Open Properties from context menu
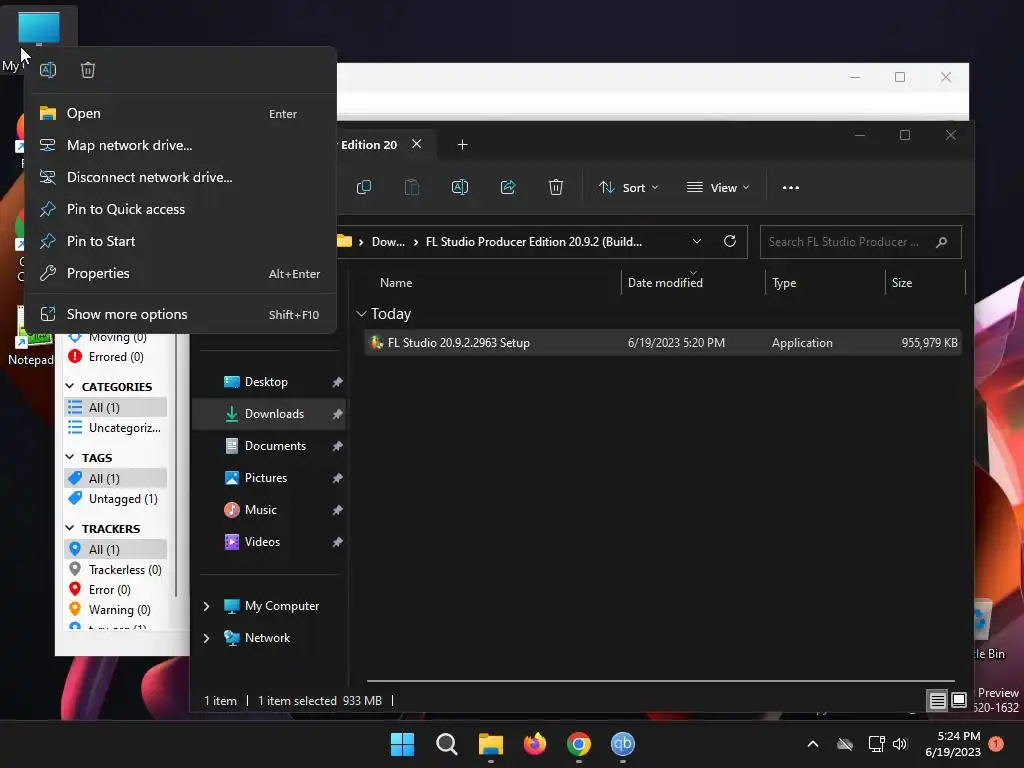Screen dimensions: 1024x768 pos(180,274)
